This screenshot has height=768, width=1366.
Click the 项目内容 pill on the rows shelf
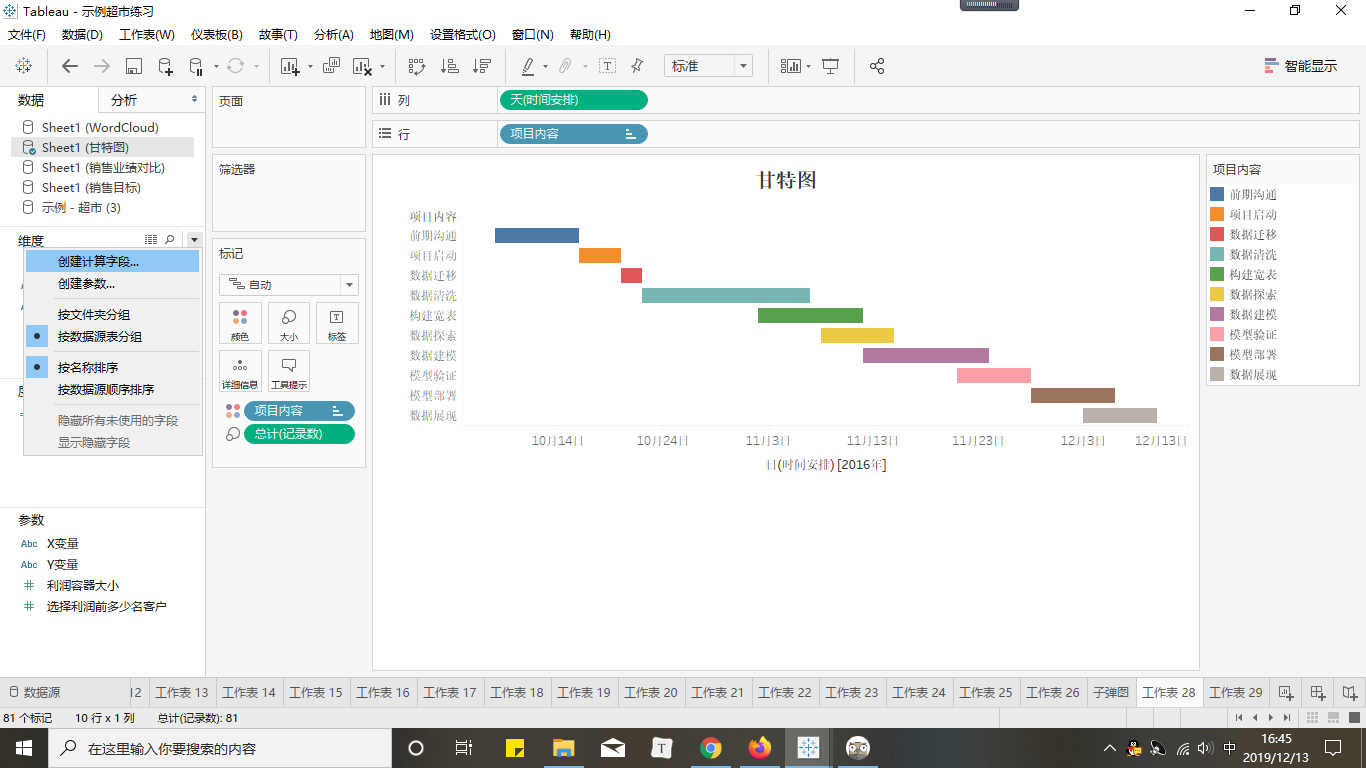coord(573,133)
